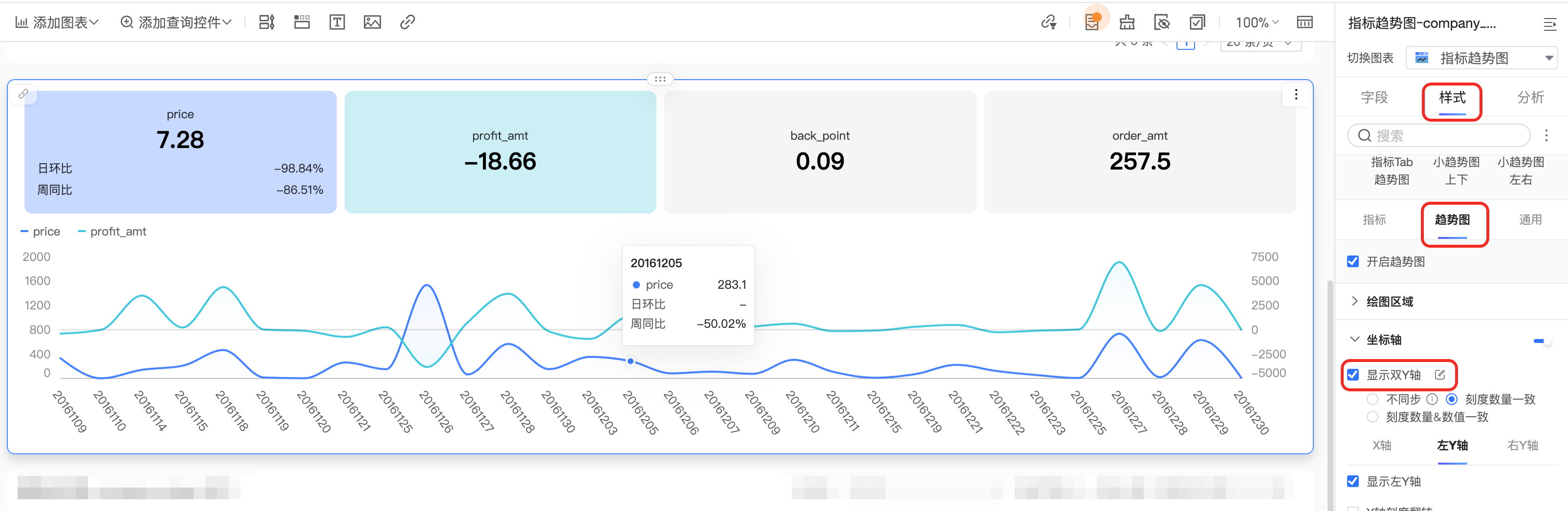
Task: Click the panel collapse icon at top right
Action: (x=1550, y=24)
